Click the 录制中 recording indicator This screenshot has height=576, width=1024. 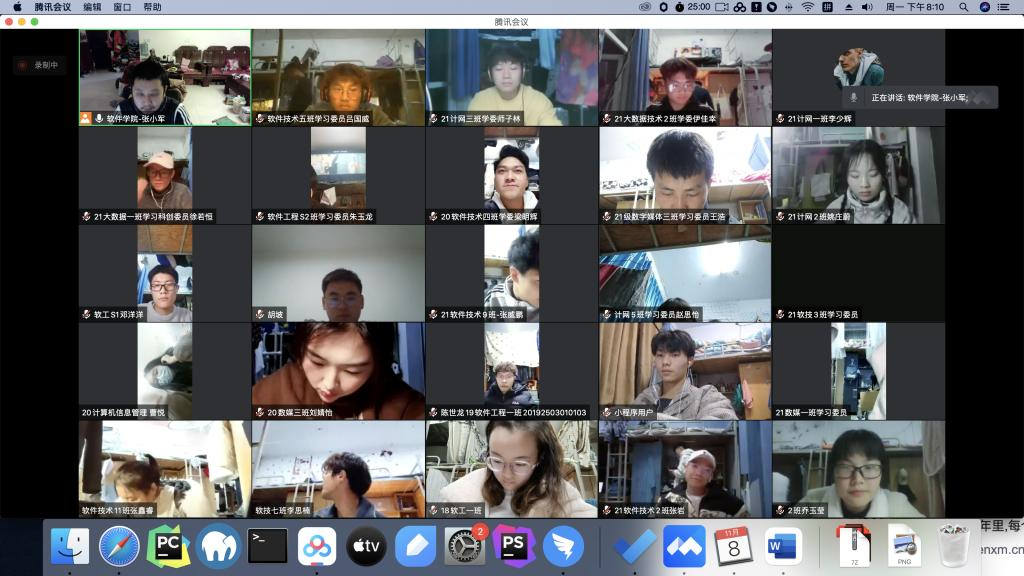point(40,65)
